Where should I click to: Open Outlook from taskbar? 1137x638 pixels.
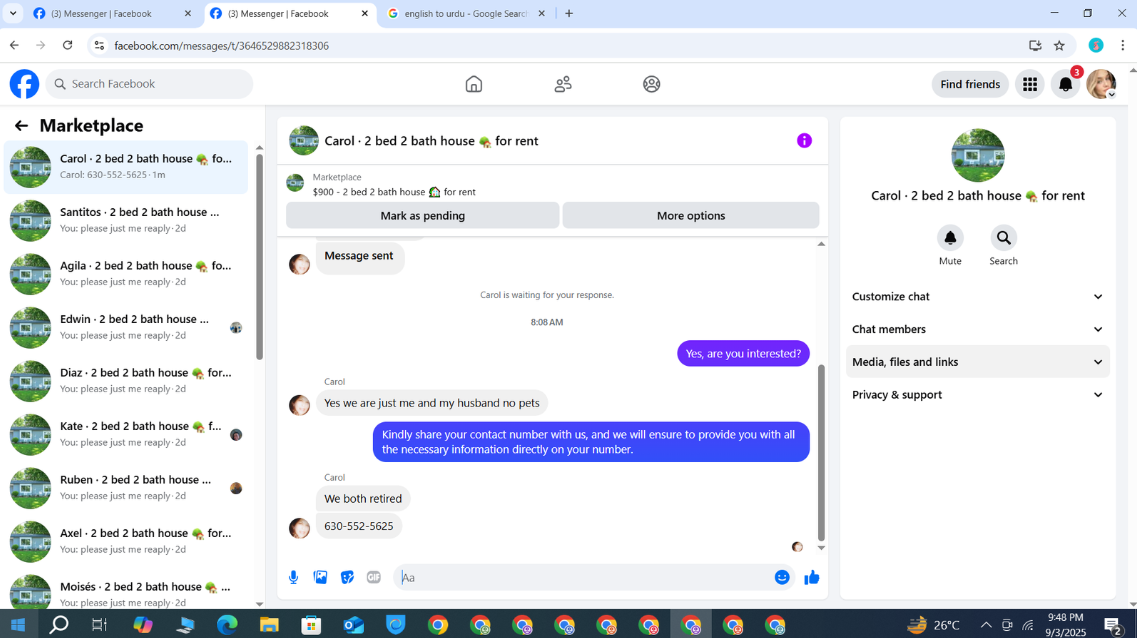353,624
